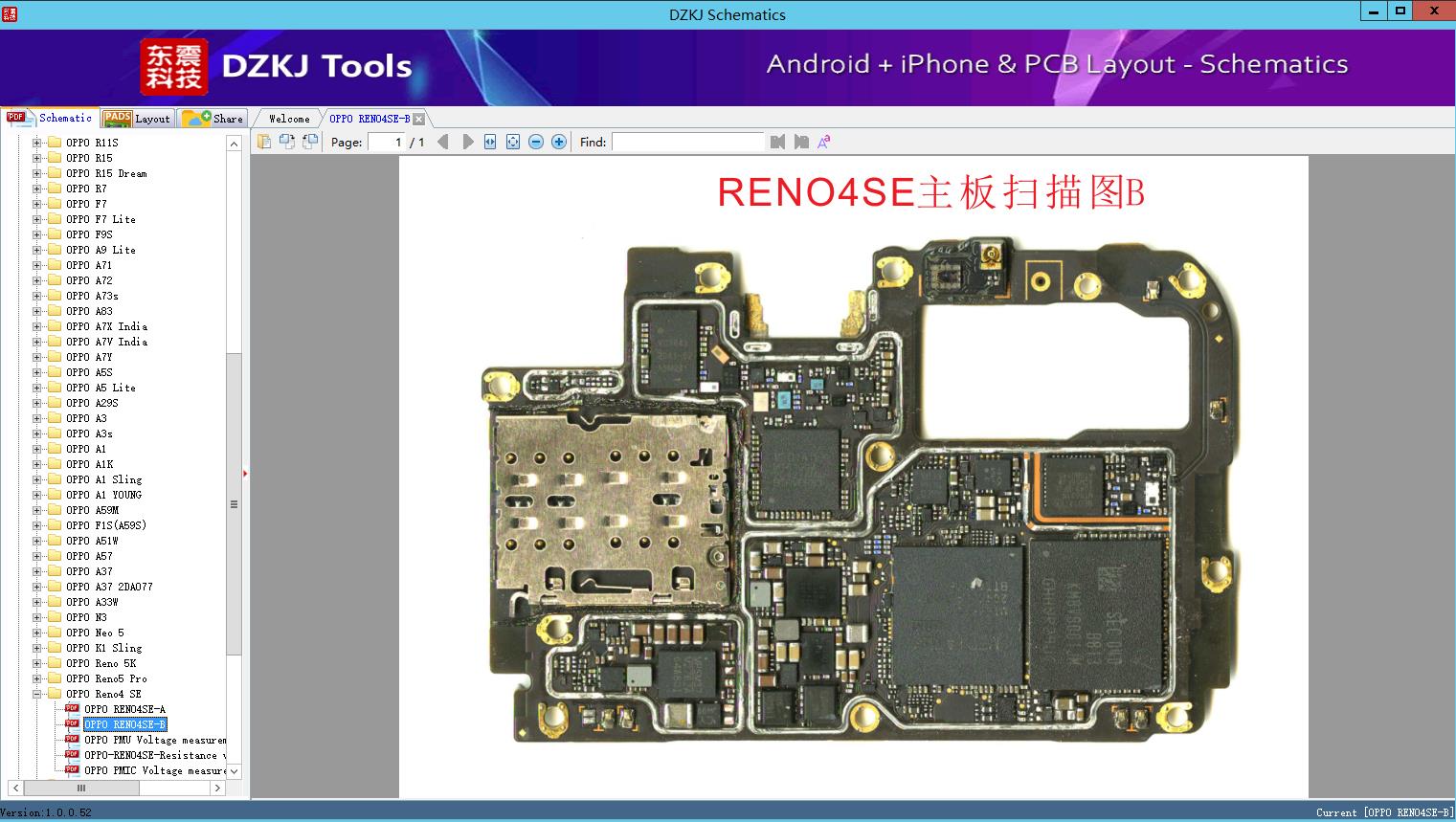Image resolution: width=1456 pixels, height=822 pixels.
Task: Expand the OPPO A7X India folder
Action: coord(36,326)
